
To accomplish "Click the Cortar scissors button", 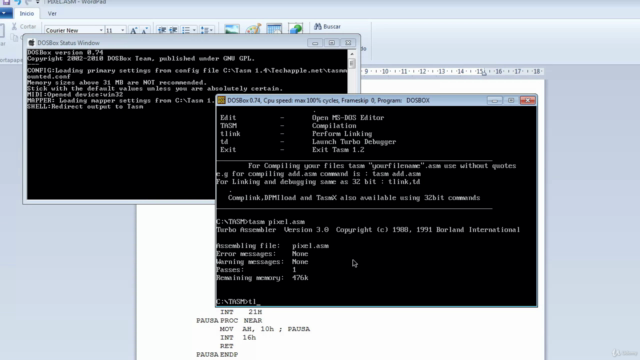I will click(24, 27).
